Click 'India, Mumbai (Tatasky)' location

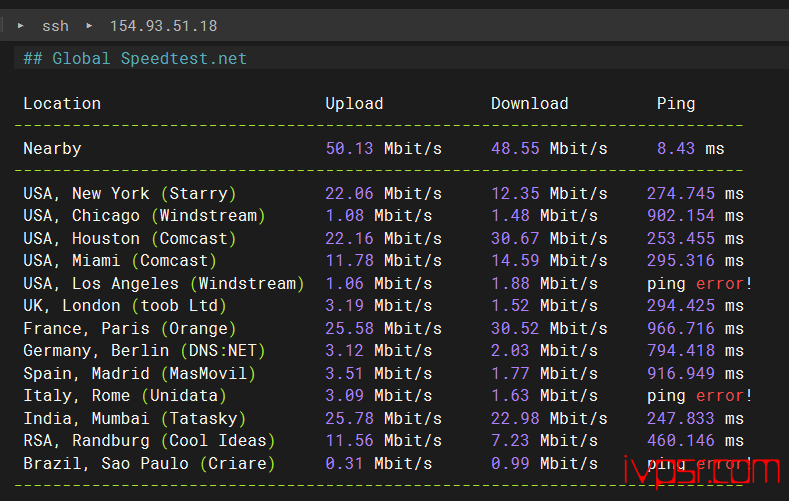(x=134, y=419)
